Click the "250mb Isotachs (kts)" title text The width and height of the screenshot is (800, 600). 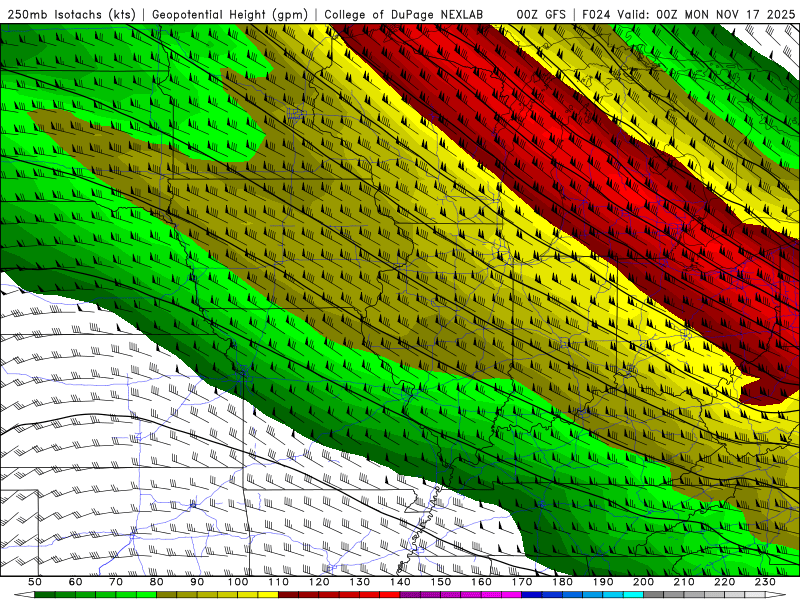pyautogui.click(x=72, y=15)
